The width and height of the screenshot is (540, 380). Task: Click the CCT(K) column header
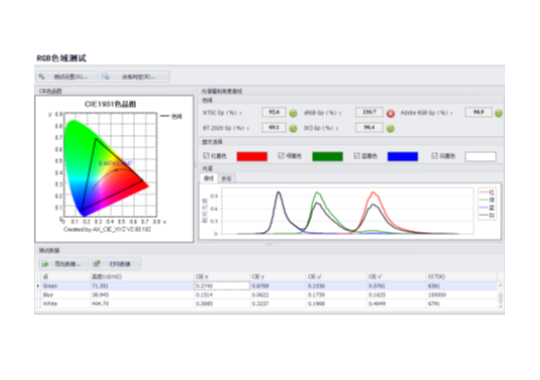(462, 277)
